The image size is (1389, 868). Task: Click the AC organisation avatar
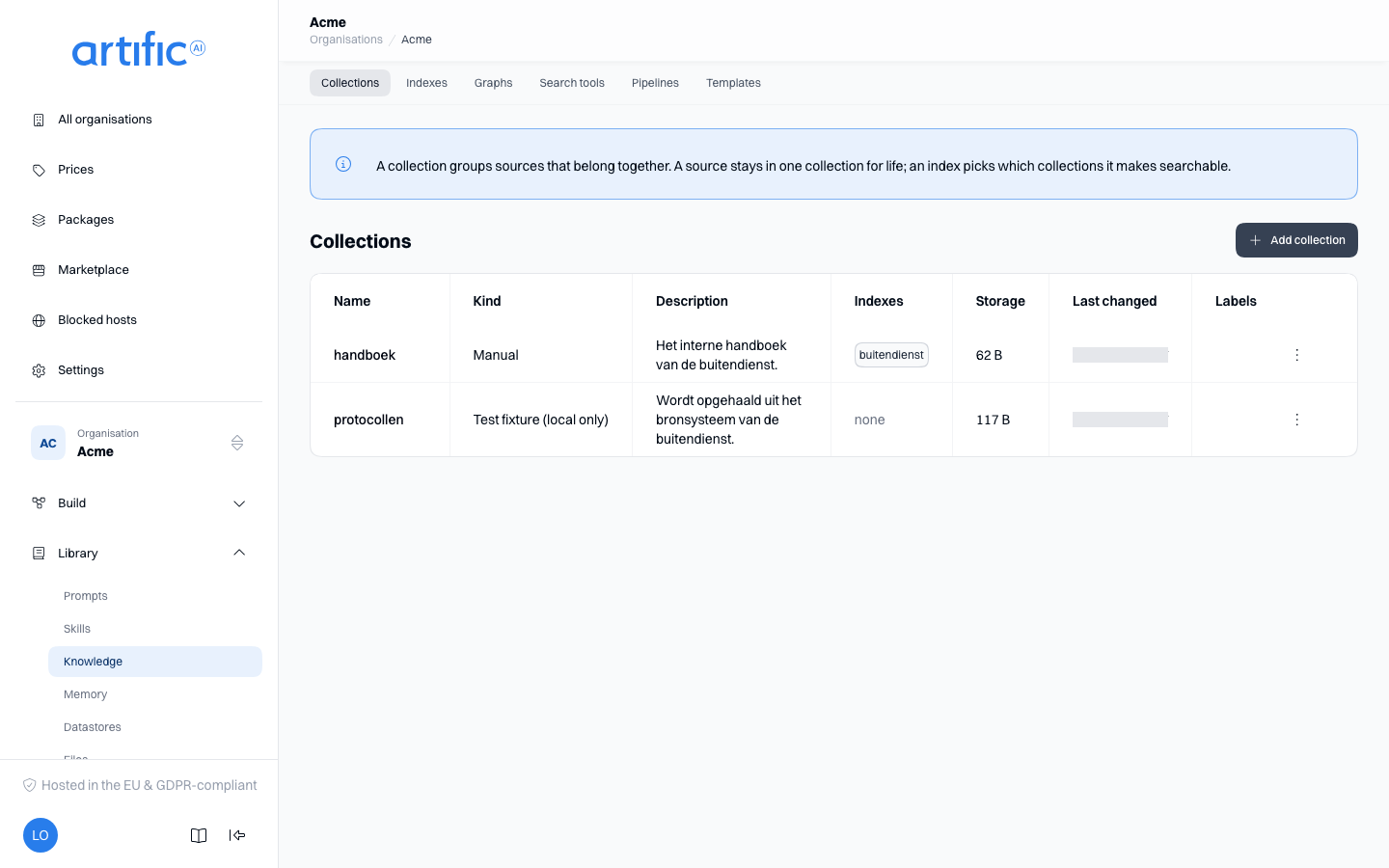48,443
